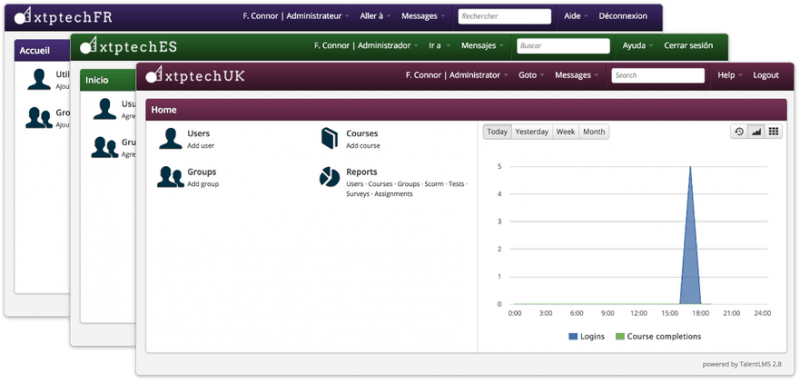The width and height of the screenshot is (800, 383).
Task: Click the Rechercher field in xtptechFR
Action: [505, 16]
